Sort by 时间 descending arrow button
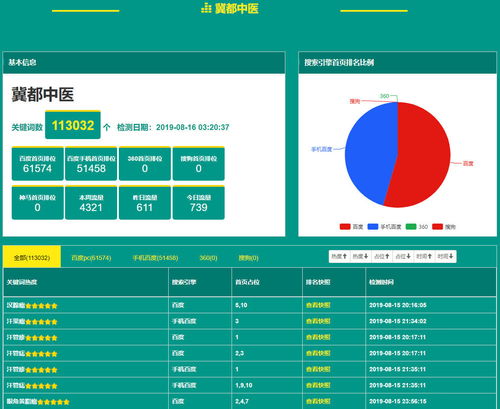 click(446, 256)
